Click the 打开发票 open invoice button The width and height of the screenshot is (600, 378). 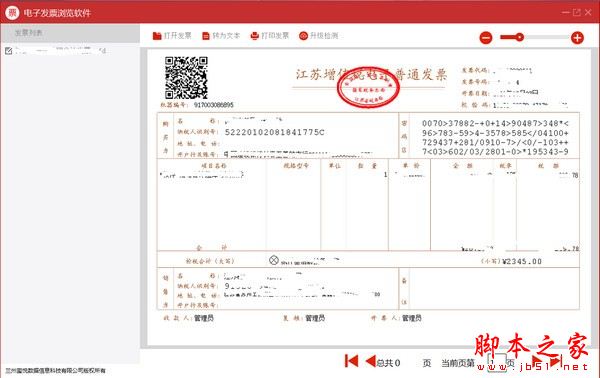click(x=172, y=36)
